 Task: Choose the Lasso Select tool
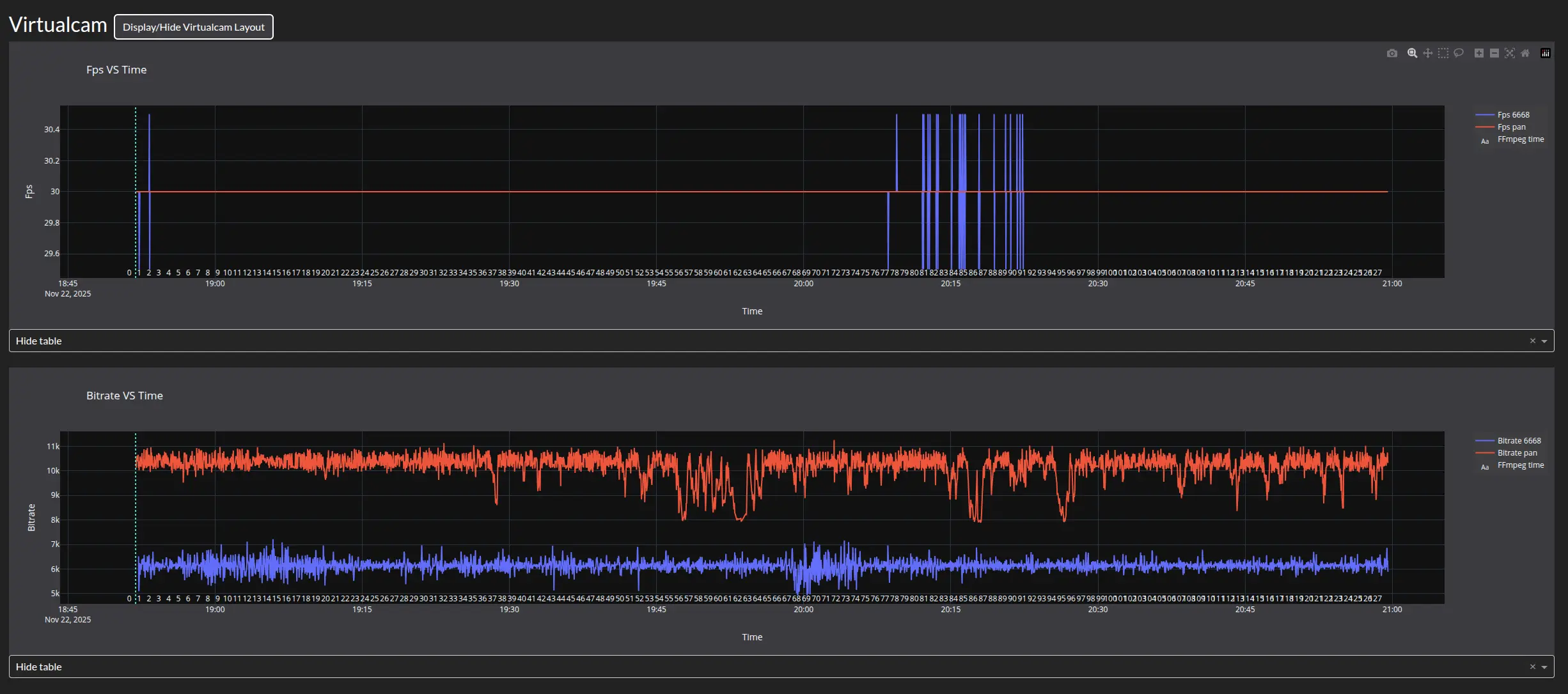[1459, 53]
